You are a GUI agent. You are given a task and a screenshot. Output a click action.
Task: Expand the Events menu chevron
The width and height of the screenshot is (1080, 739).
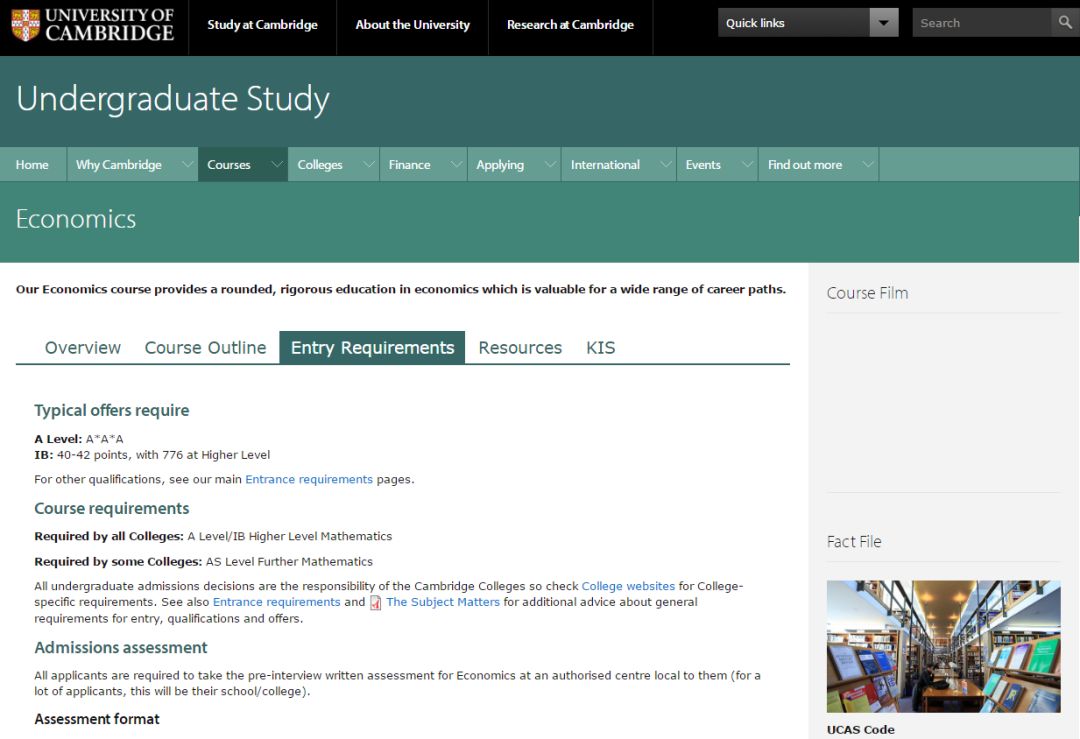(x=747, y=165)
